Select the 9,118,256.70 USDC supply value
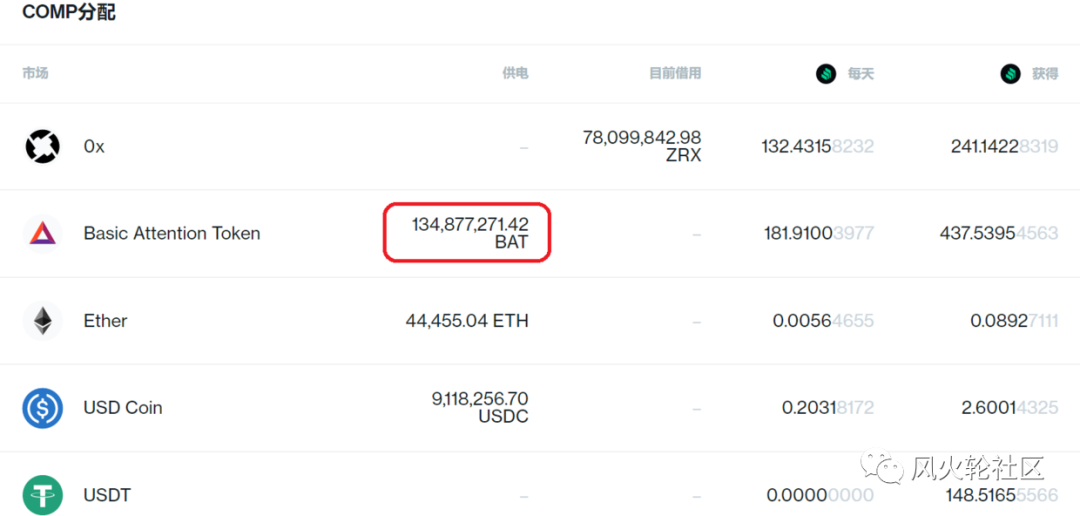The image size is (1080, 516). tap(481, 407)
